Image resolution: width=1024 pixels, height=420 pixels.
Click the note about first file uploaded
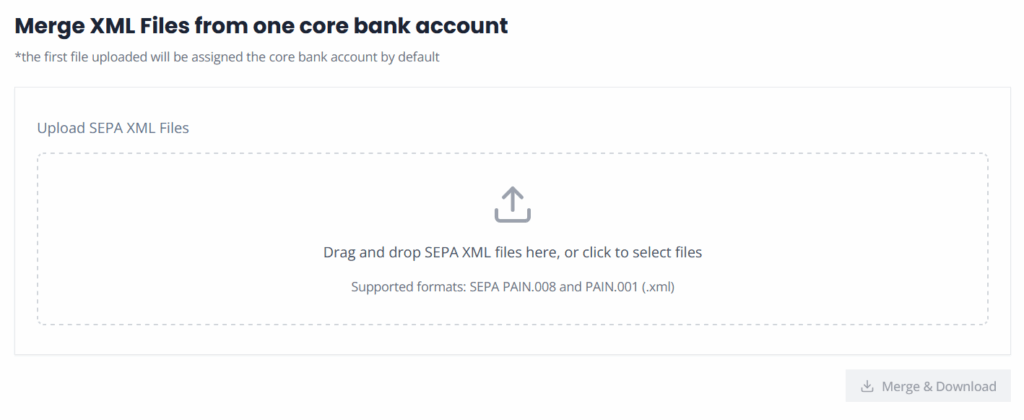pyautogui.click(x=227, y=56)
